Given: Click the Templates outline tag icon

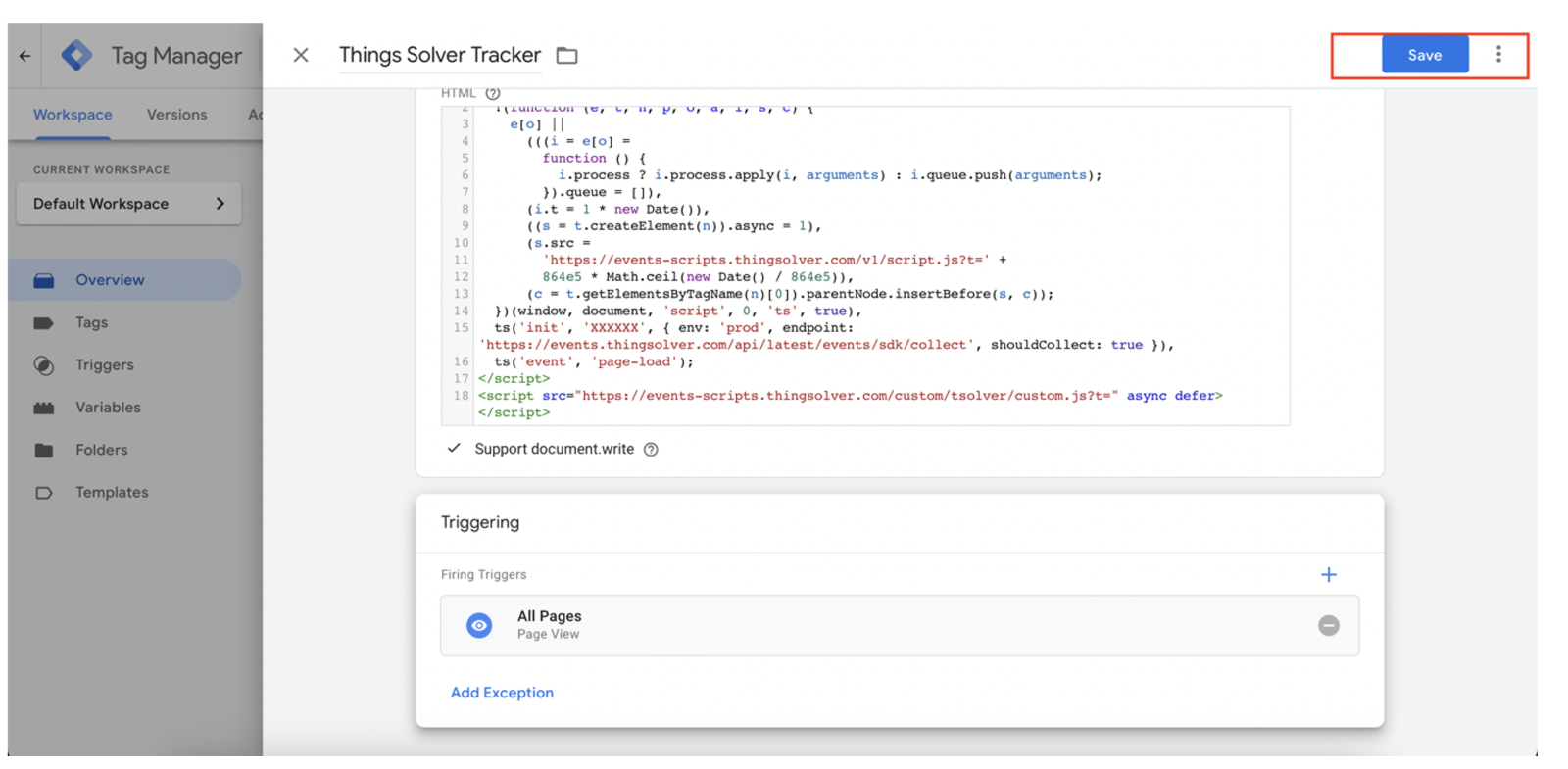Looking at the screenshot, I should (44, 493).
